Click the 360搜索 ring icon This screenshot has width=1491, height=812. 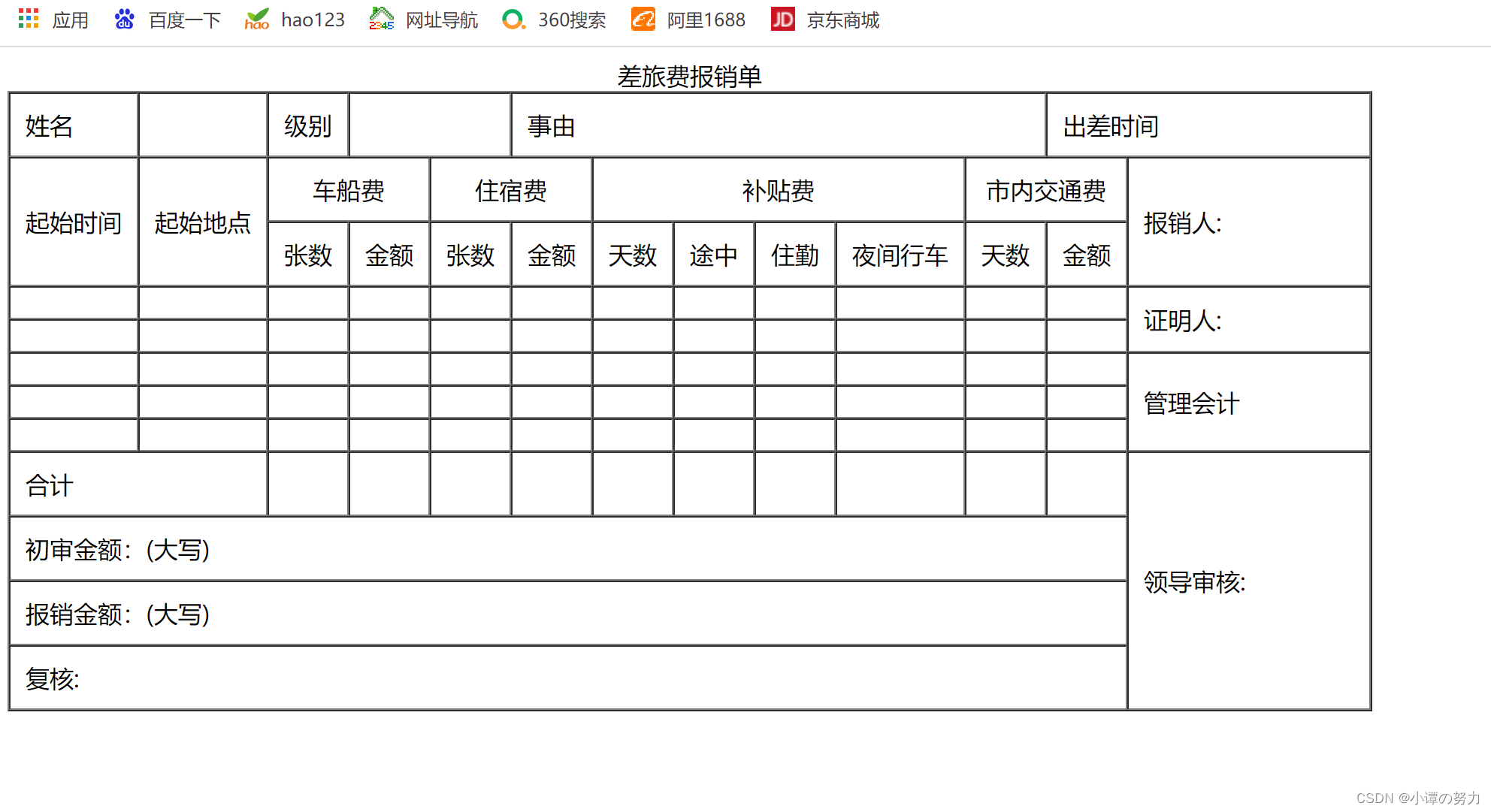513,20
